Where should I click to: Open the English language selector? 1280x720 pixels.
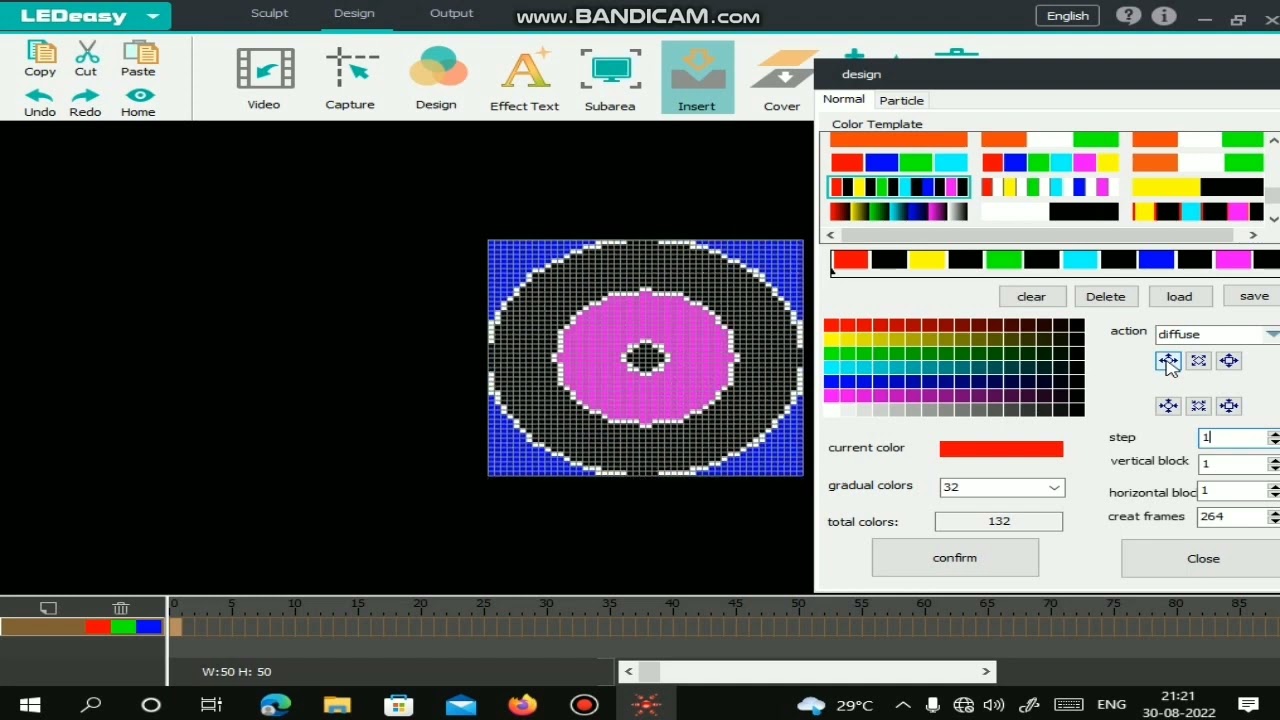[x=1068, y=16]
